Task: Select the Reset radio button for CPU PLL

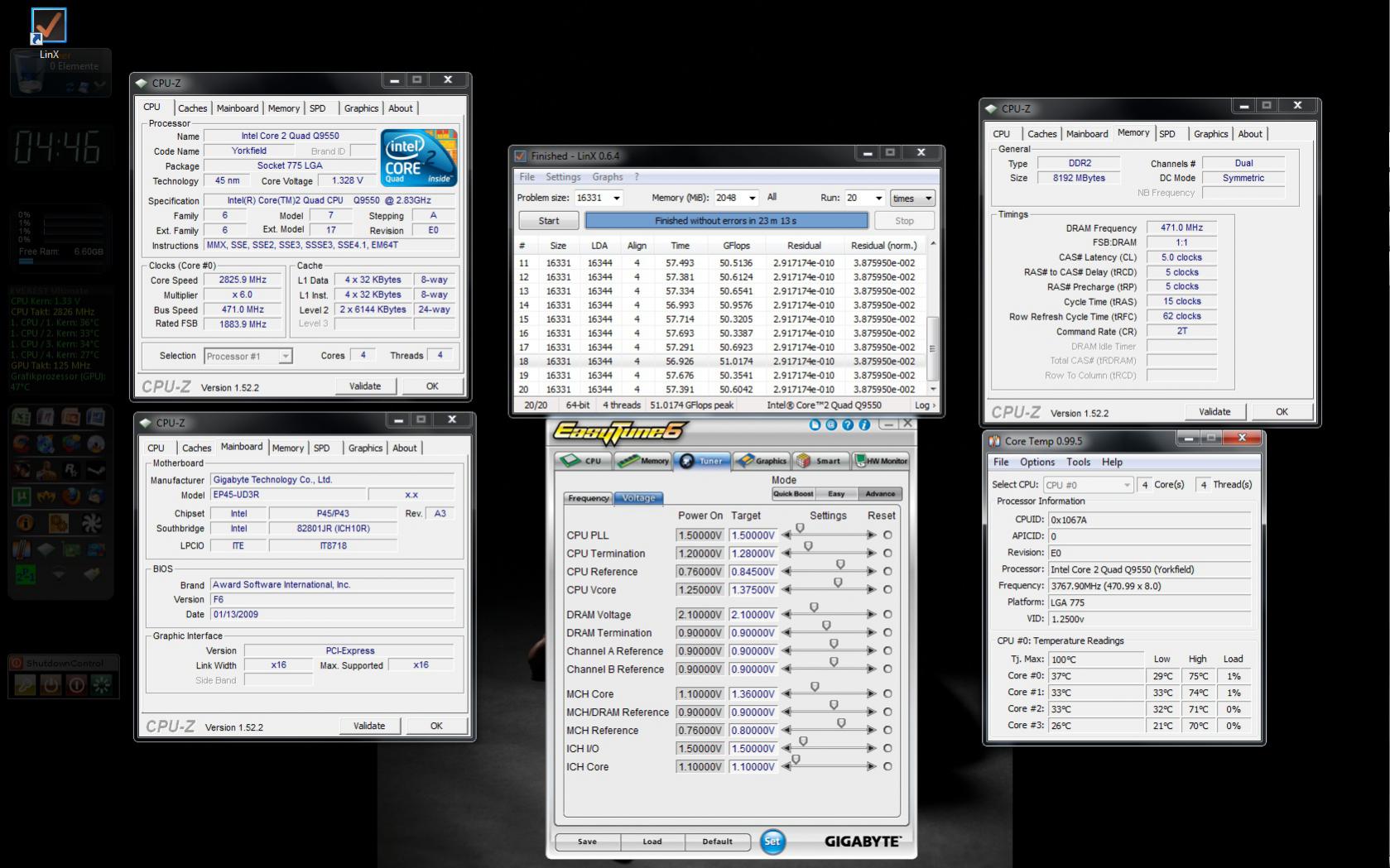Action: pyautogui.click(x=887, y=535)
